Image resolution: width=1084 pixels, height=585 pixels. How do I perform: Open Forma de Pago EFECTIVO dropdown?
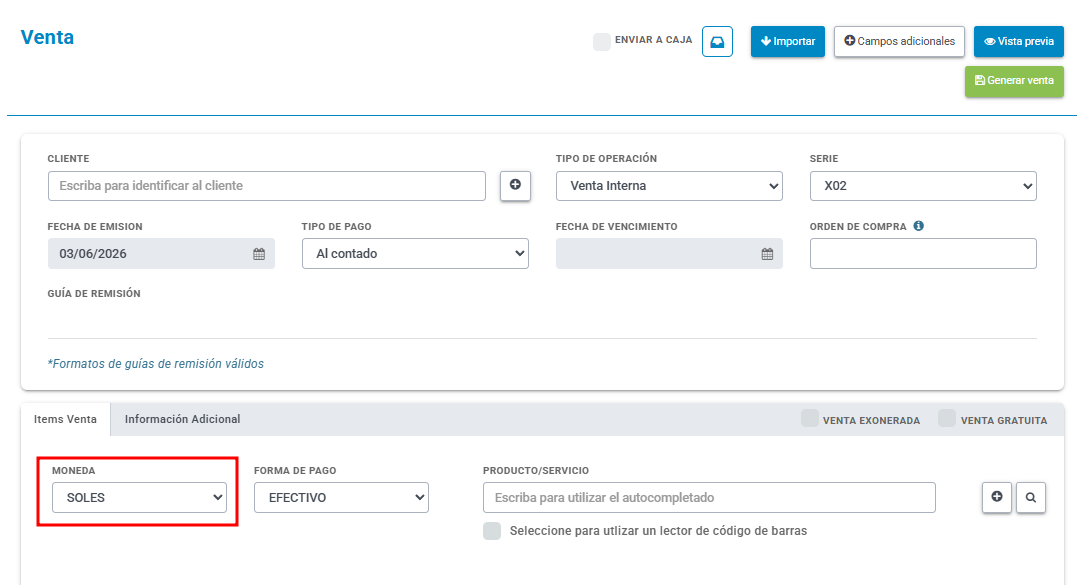point(342,497)
